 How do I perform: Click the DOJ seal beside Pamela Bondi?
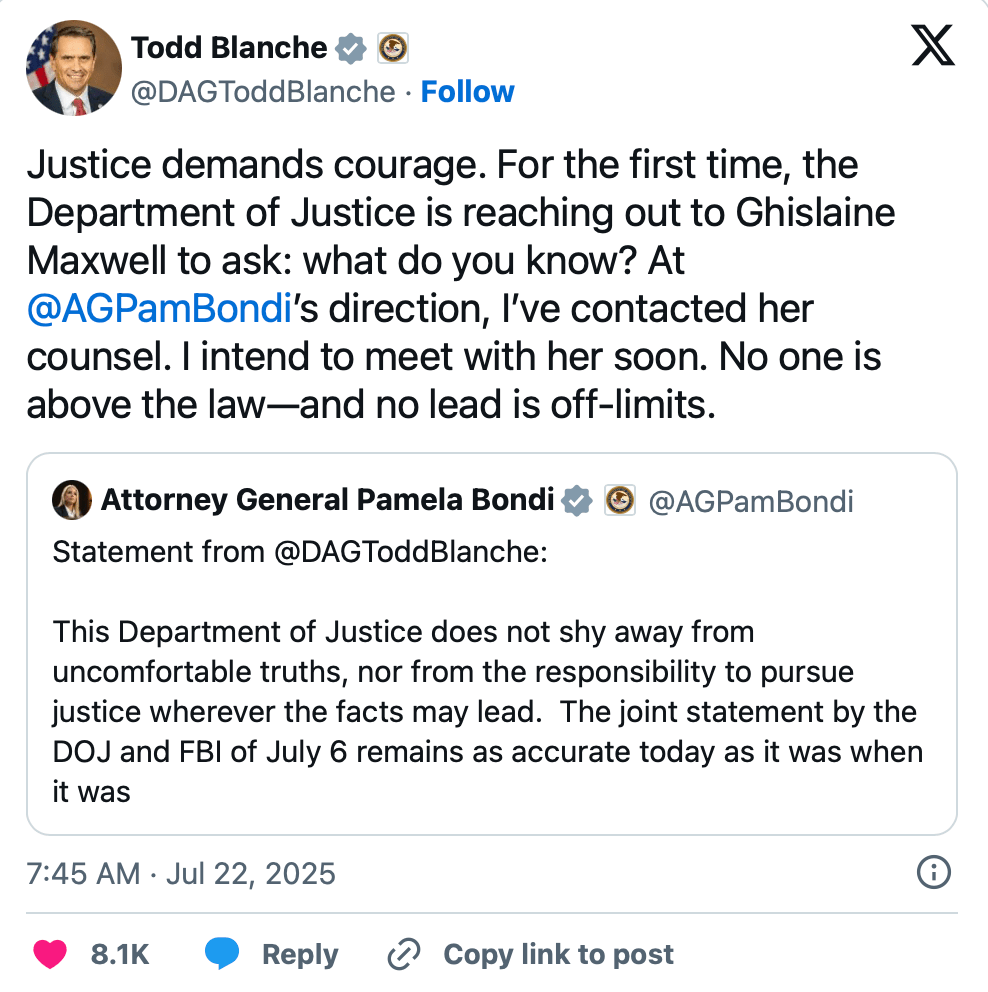pyautogui.click(x=619, y=500)
